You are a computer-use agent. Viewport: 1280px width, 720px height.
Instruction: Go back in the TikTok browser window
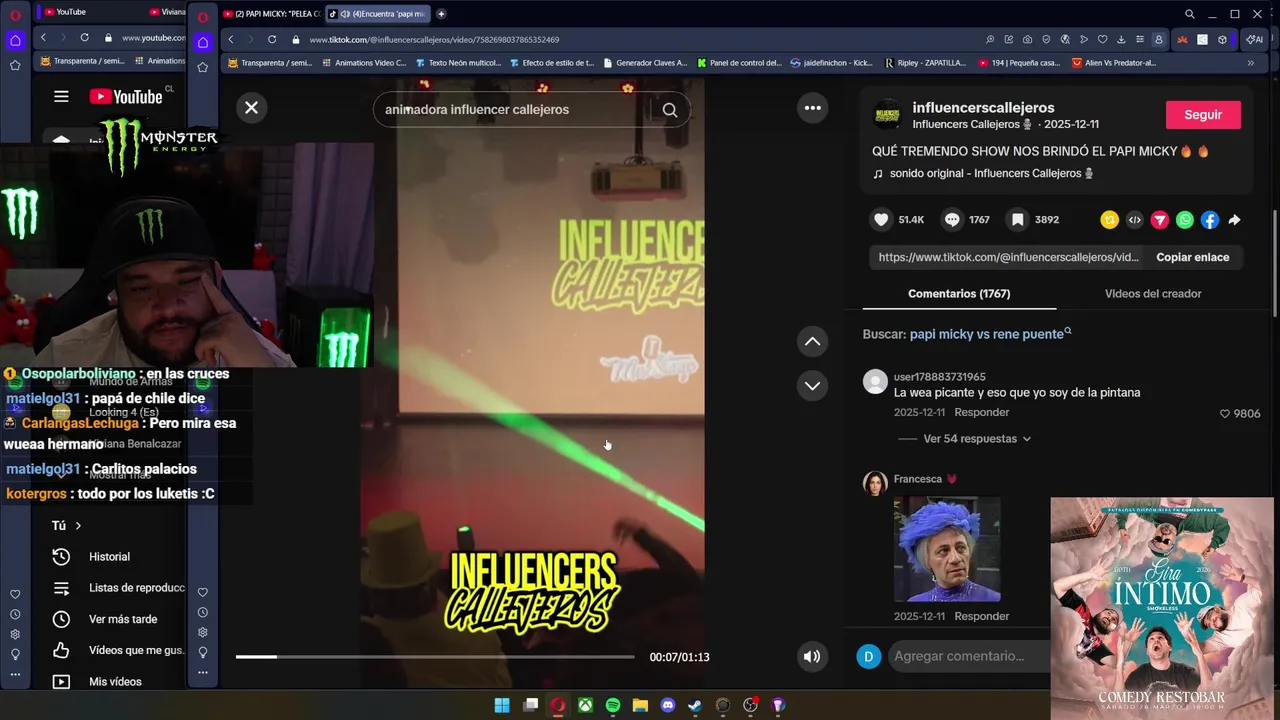[x=230, y=39]
